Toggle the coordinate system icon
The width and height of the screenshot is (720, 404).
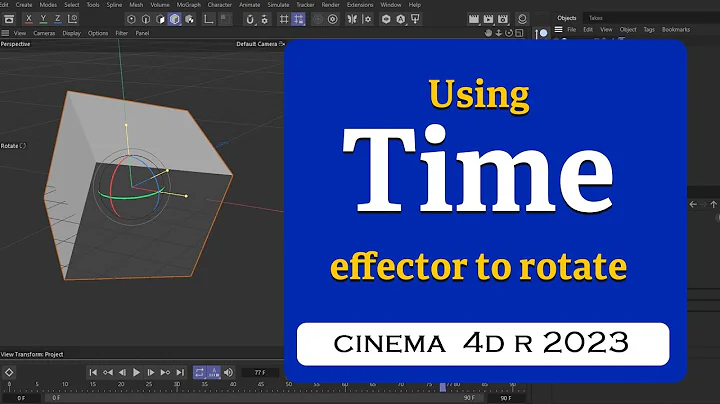pyautogui.click(x=73, y=19)
